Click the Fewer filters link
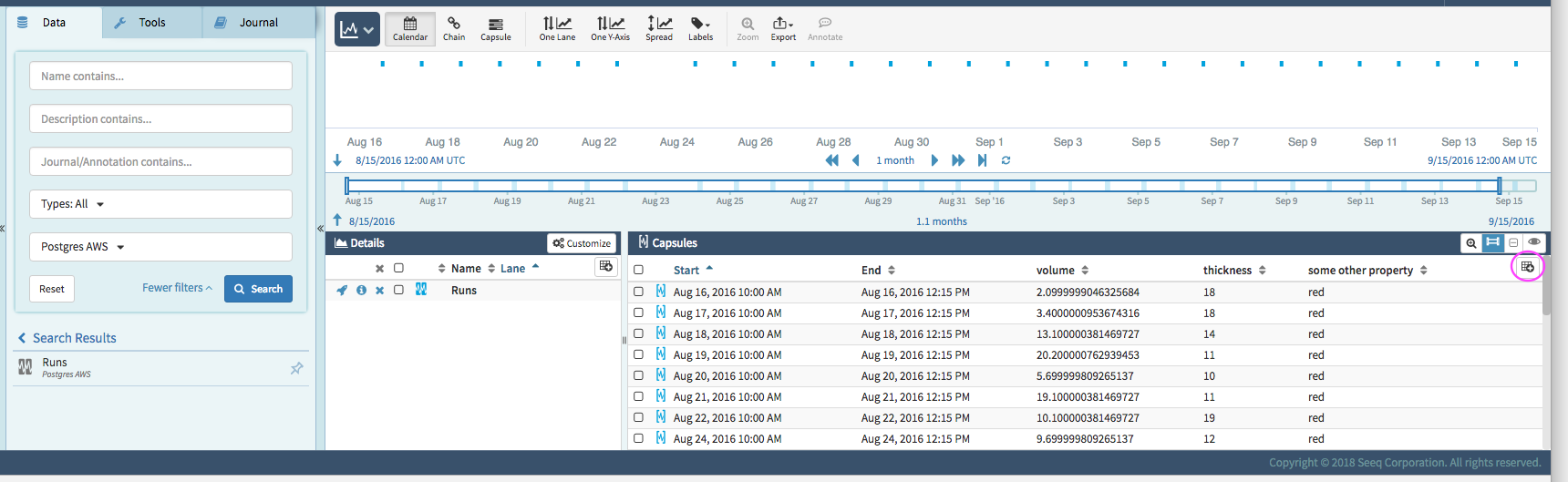1568x482 pixels. pyautogui.click(x=177, y=288)
